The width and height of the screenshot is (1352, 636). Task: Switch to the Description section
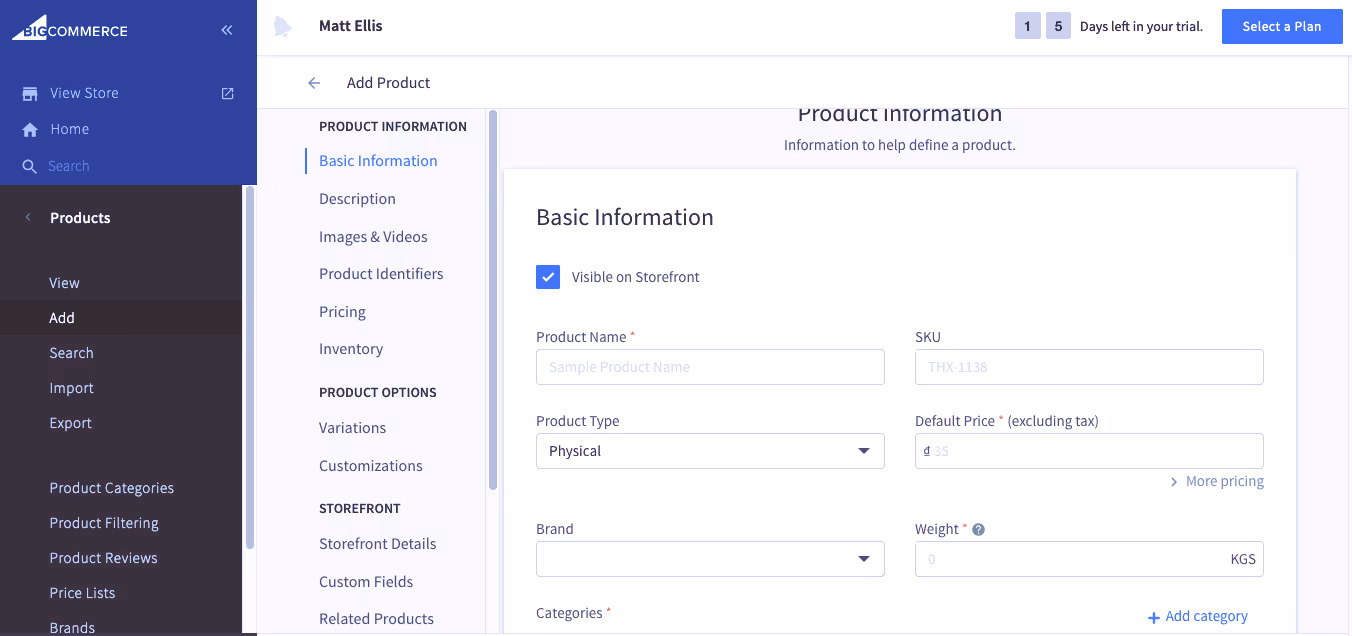(x=357, y=198)
